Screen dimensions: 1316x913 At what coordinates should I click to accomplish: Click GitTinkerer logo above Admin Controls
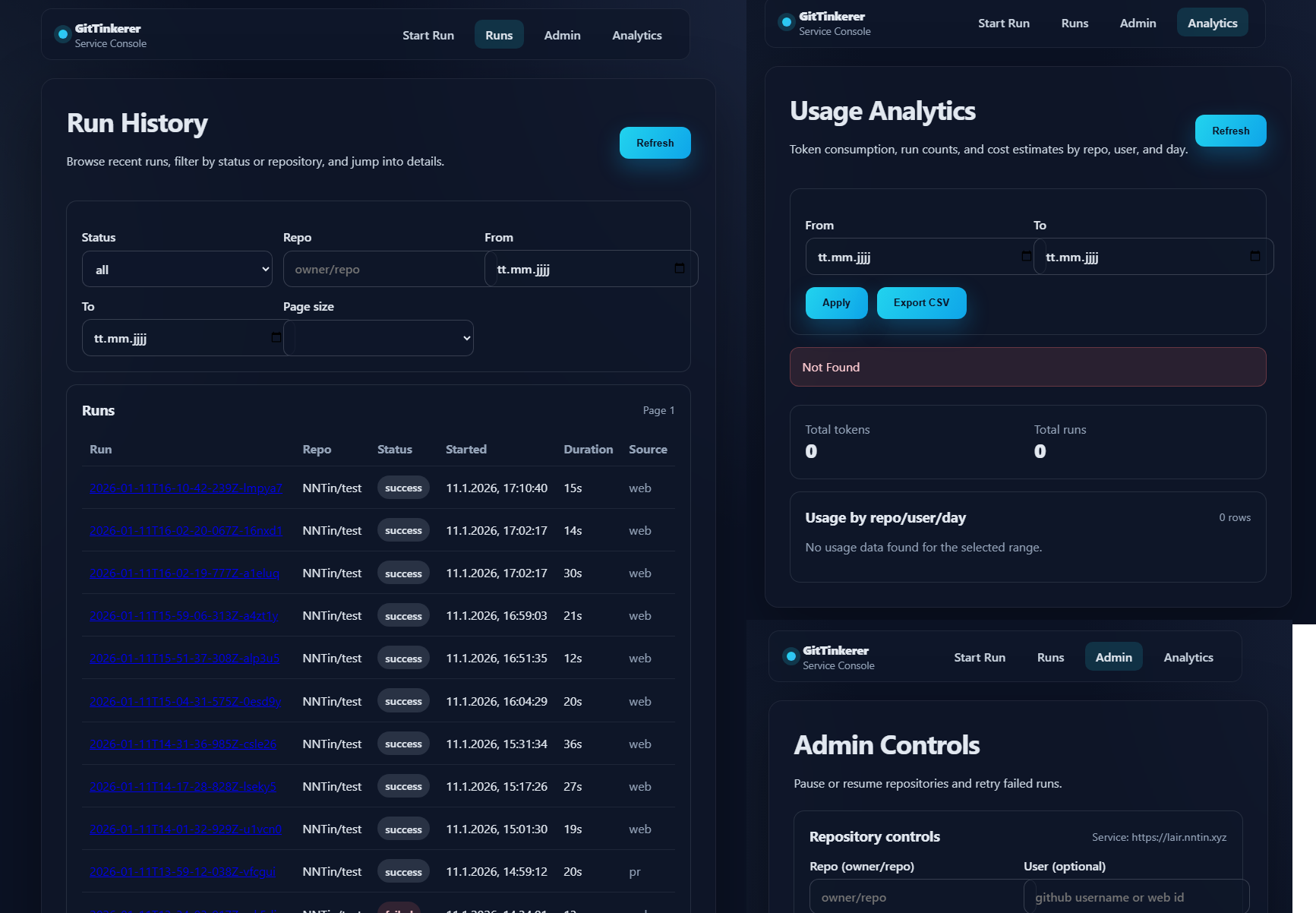coord(791,657)
